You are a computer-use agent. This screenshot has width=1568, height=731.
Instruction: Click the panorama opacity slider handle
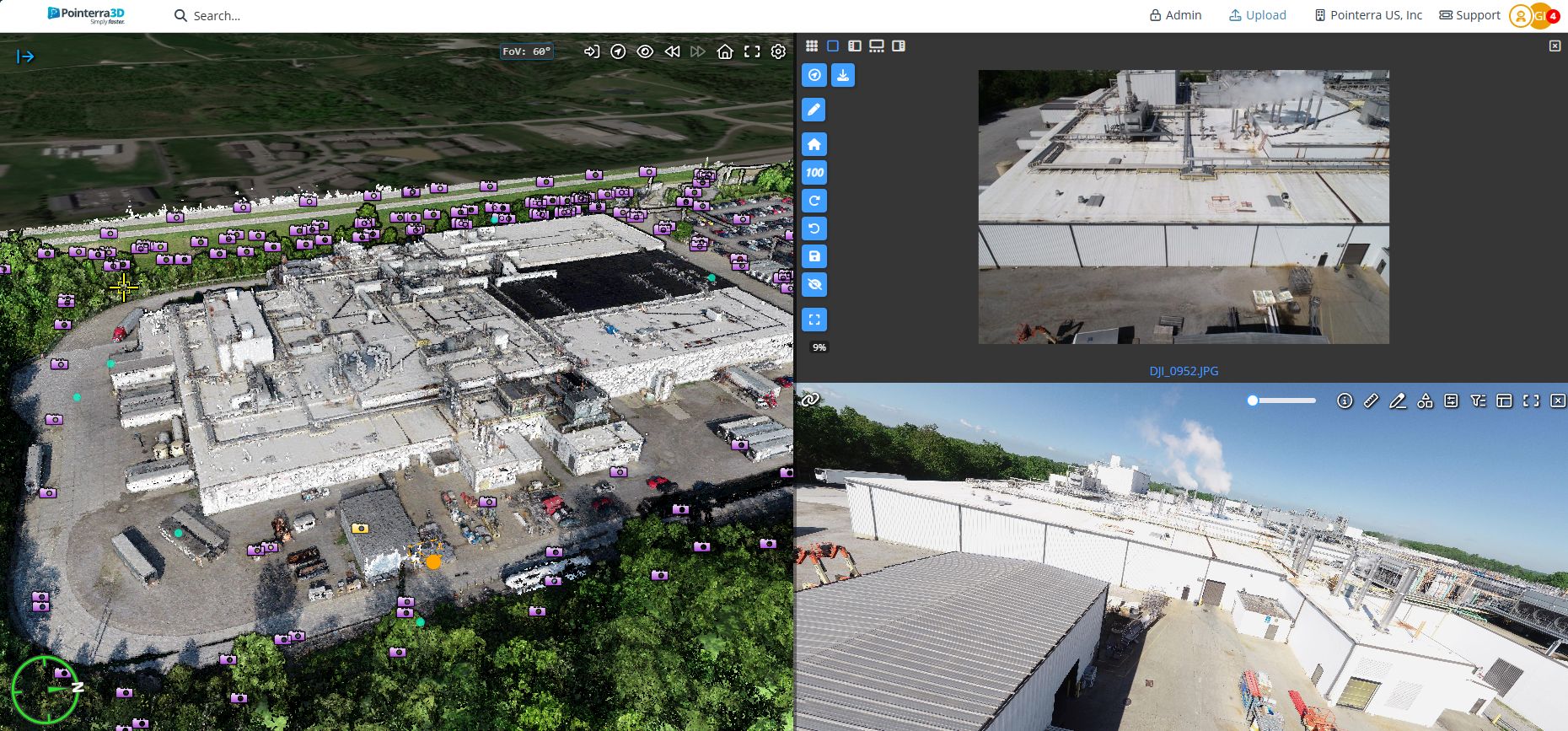[1253, 400]
